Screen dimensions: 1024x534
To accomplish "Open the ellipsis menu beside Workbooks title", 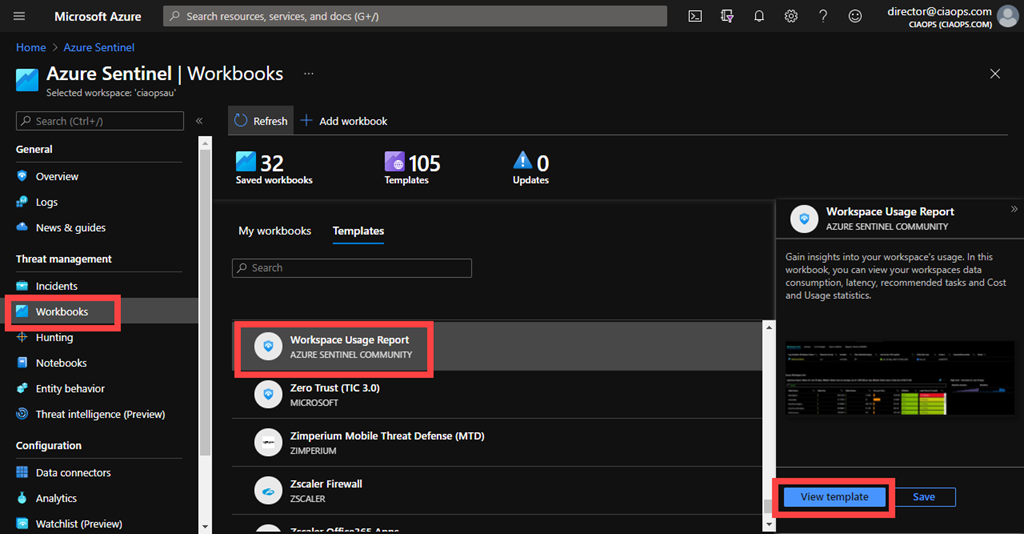I will click(x=309, y=74).
